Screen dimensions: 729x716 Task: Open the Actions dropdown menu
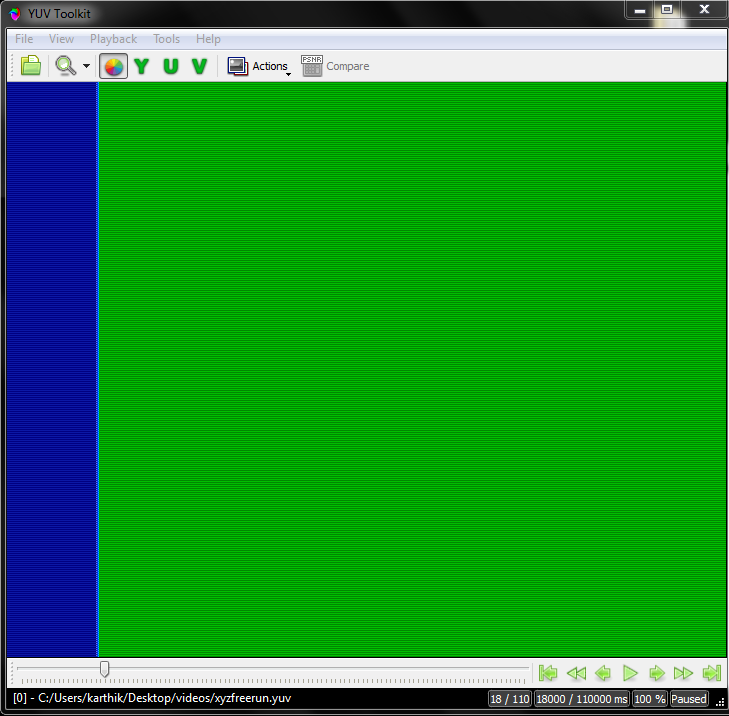coord(259,66)
